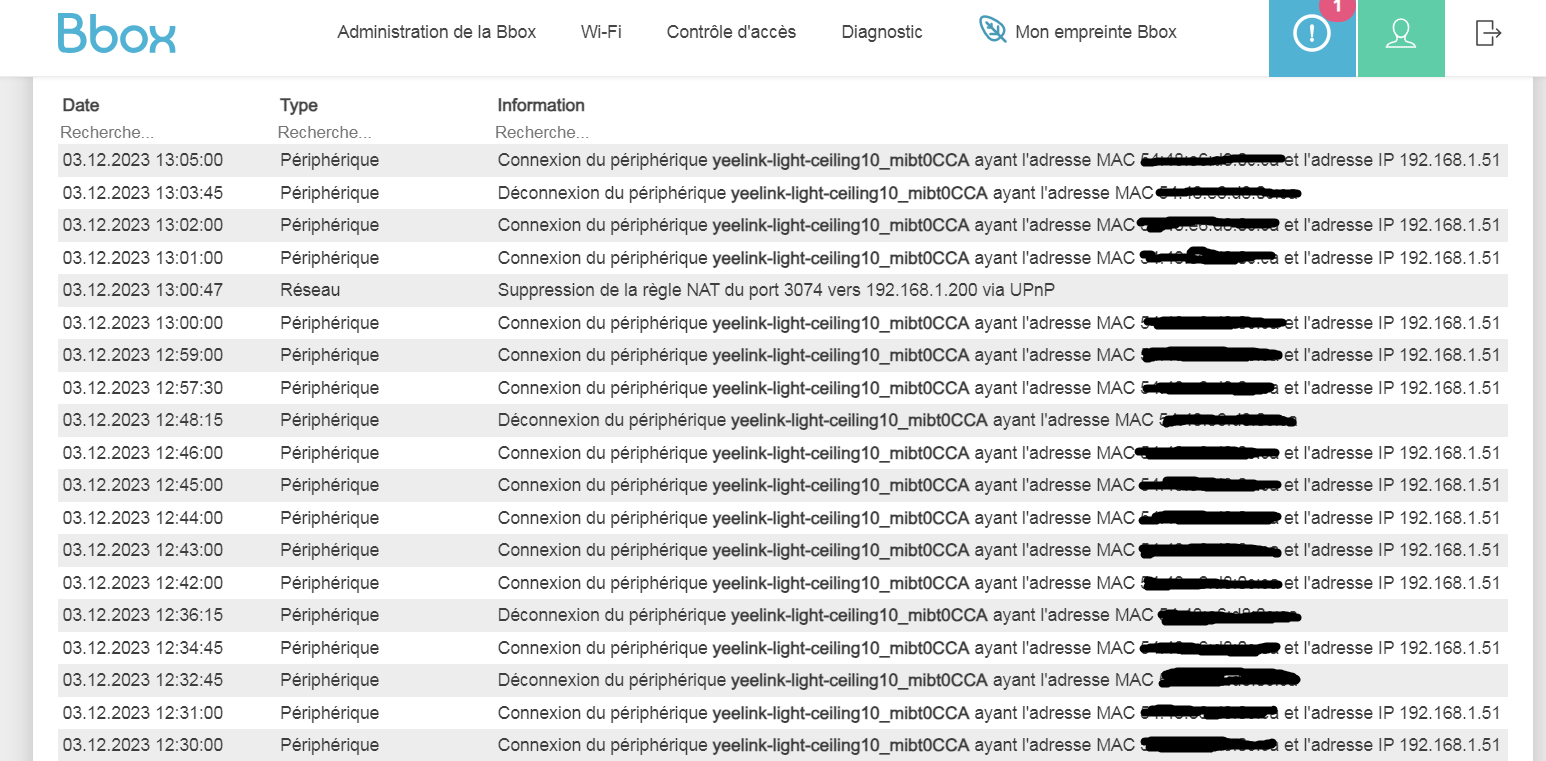Screen dimensions: 1546x761
Task: Click the Connexion message in the 12:45:00 row
Action: click(x=999, y=485)
